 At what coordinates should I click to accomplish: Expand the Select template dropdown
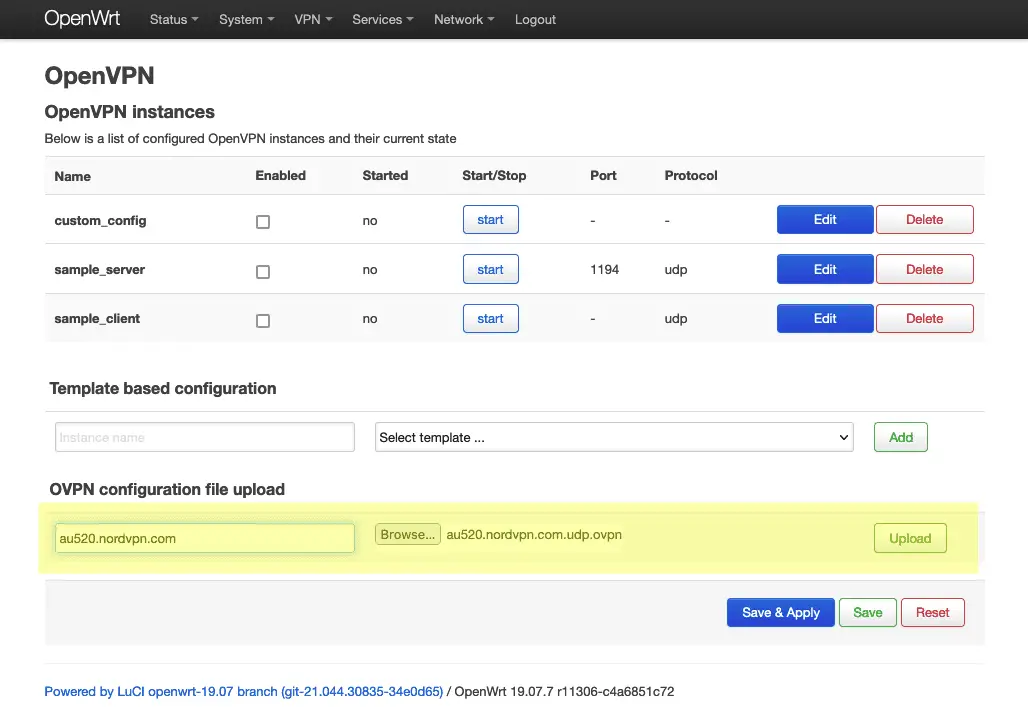point(614,437)
